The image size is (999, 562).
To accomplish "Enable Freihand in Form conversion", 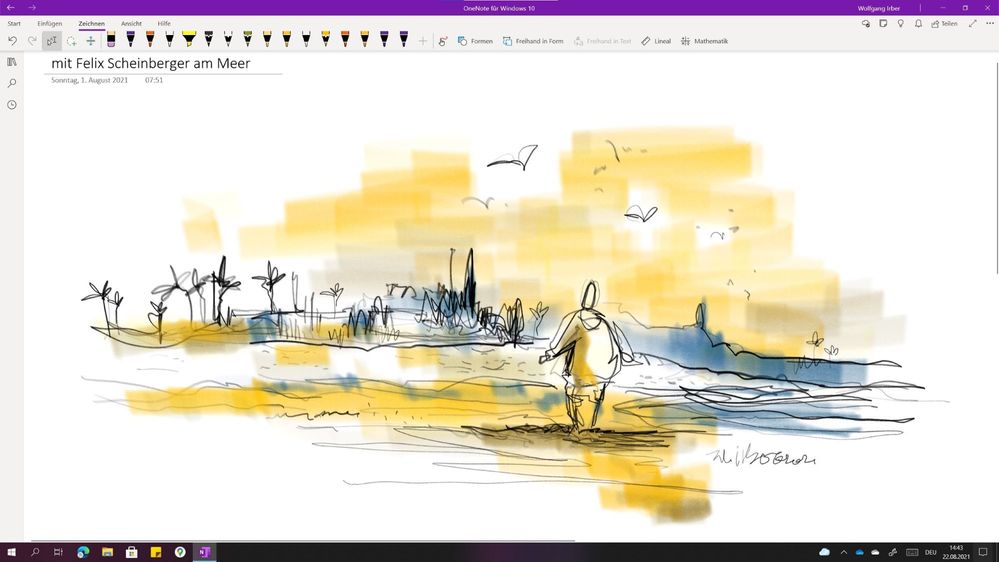I will (533, 41).
